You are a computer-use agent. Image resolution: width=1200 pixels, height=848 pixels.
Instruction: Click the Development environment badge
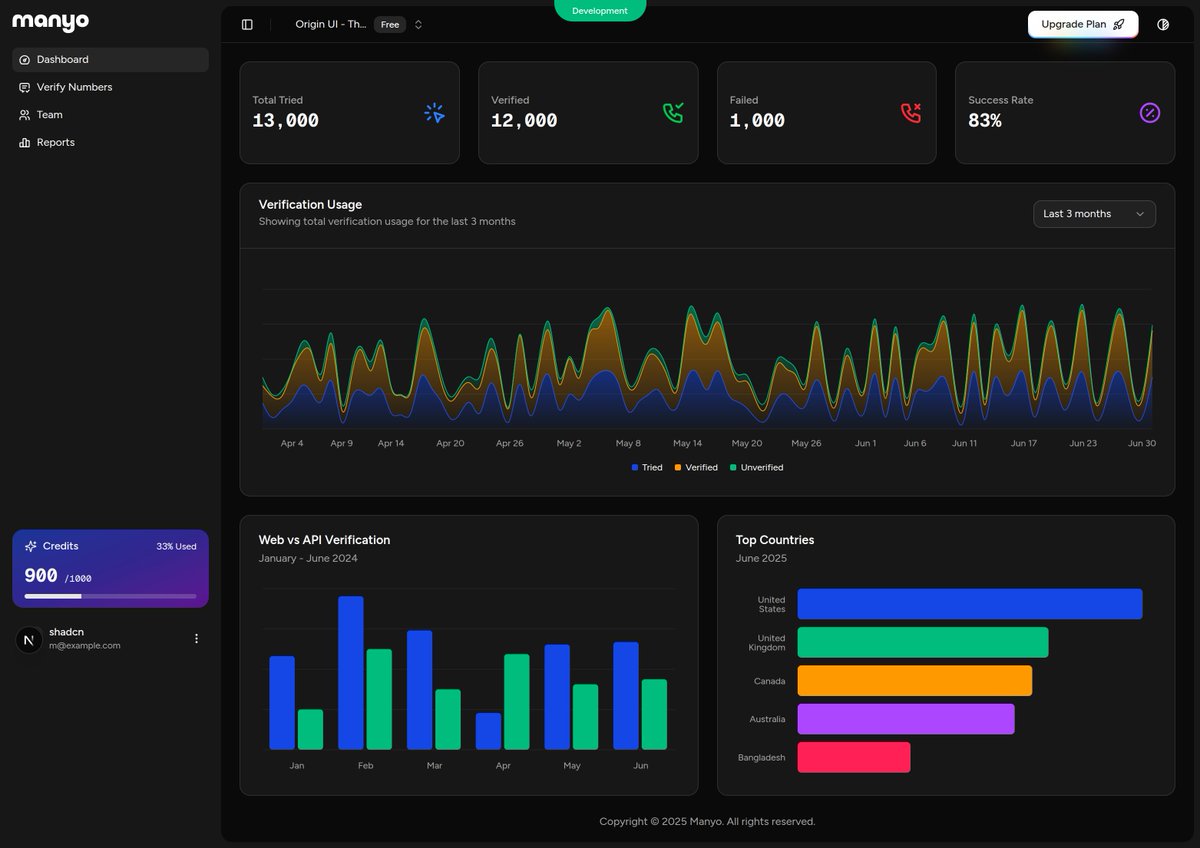click(x=600, y=11)
